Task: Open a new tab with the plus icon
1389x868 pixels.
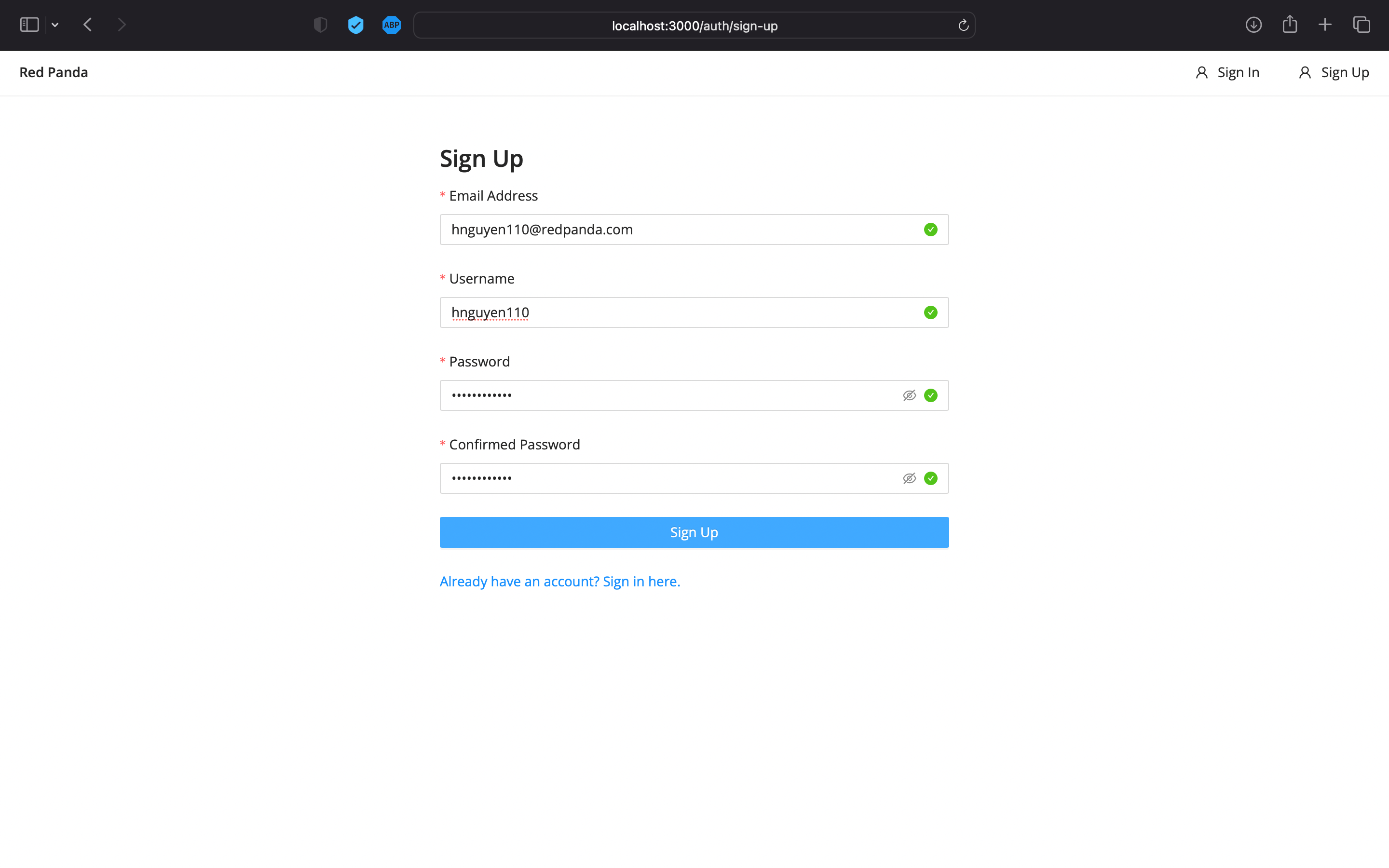Action: (1325, 25)
